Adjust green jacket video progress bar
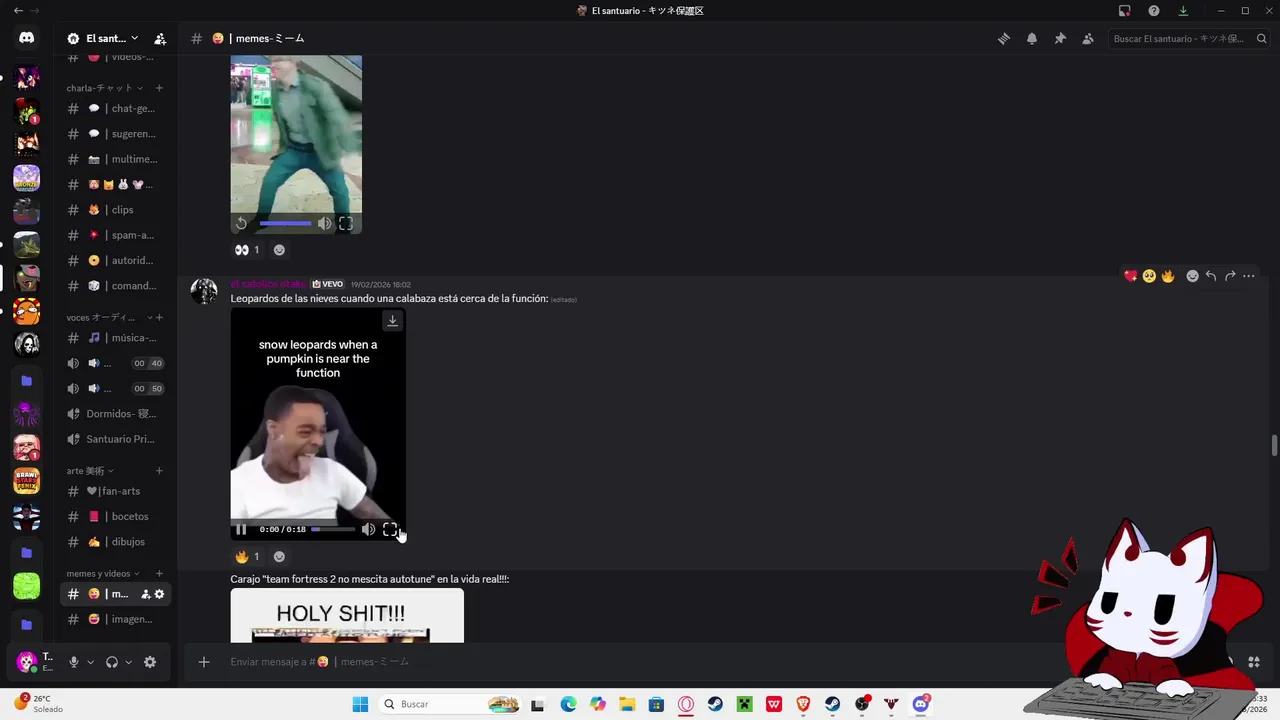The height and width of the screenshot is (720, 1280). coord(285,224)
